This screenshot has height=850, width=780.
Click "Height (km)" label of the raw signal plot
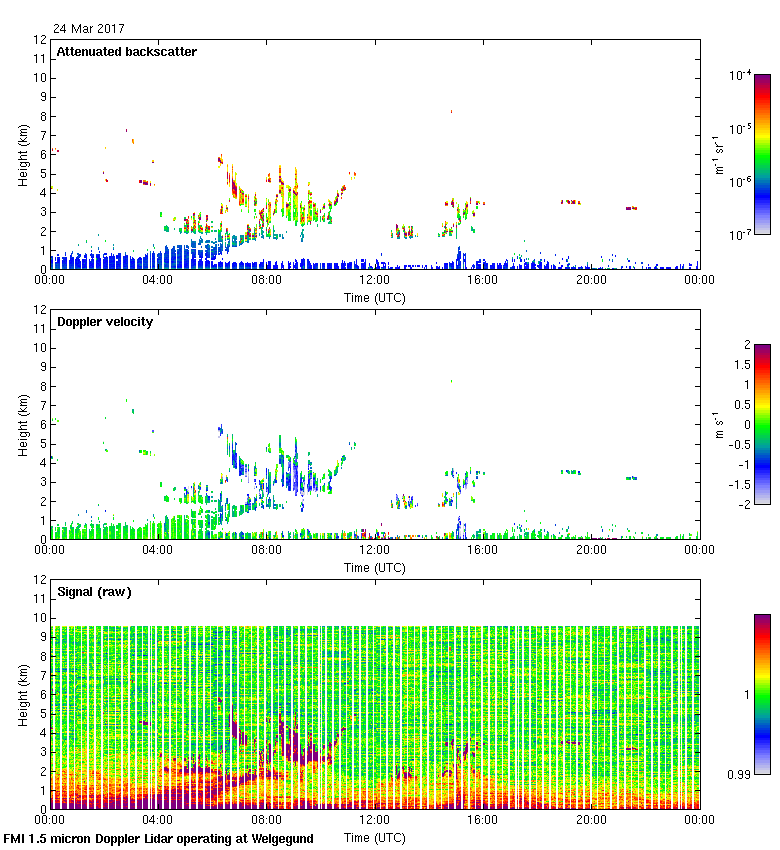coord(22,694)
